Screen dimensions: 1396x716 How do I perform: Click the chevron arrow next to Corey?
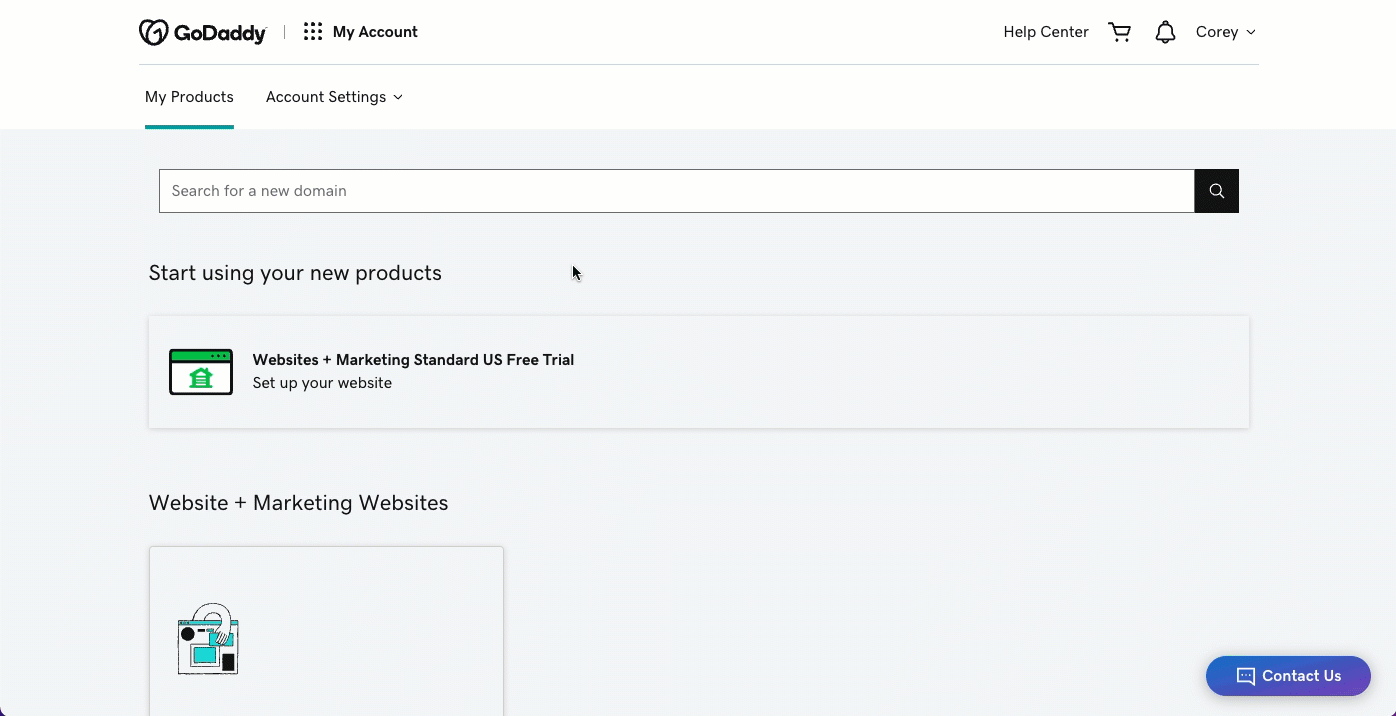[x=1251, y=32]
